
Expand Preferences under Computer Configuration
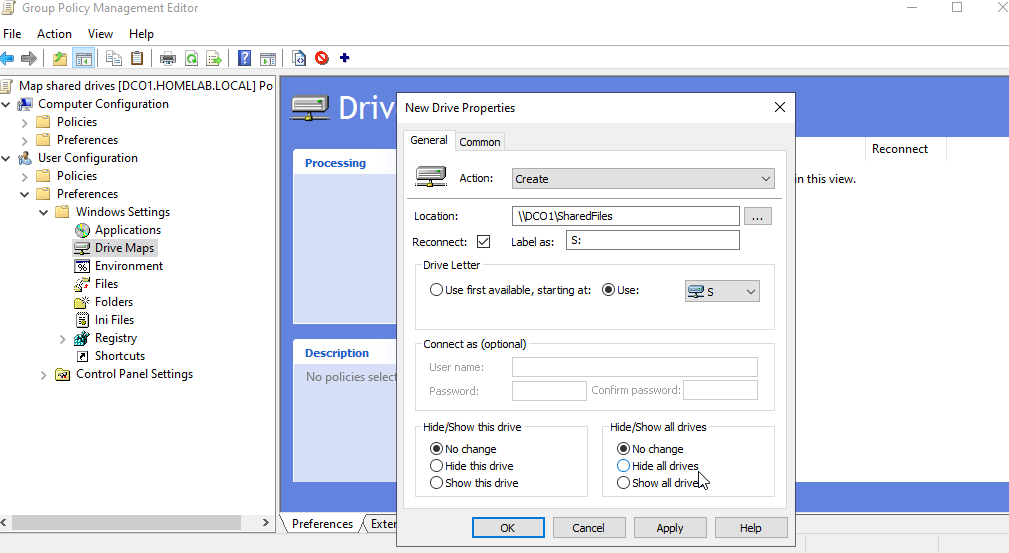pyautogui.click(x=24, y=140)
